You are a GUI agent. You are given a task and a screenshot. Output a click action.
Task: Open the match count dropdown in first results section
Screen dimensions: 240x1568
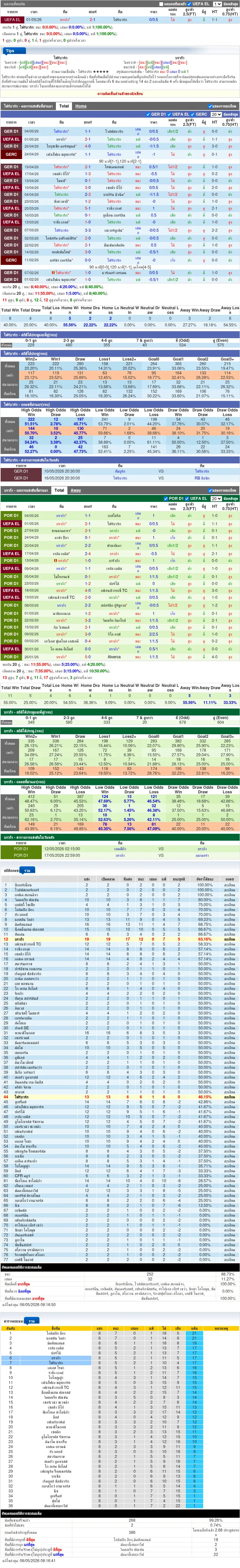tap(216, 114)
